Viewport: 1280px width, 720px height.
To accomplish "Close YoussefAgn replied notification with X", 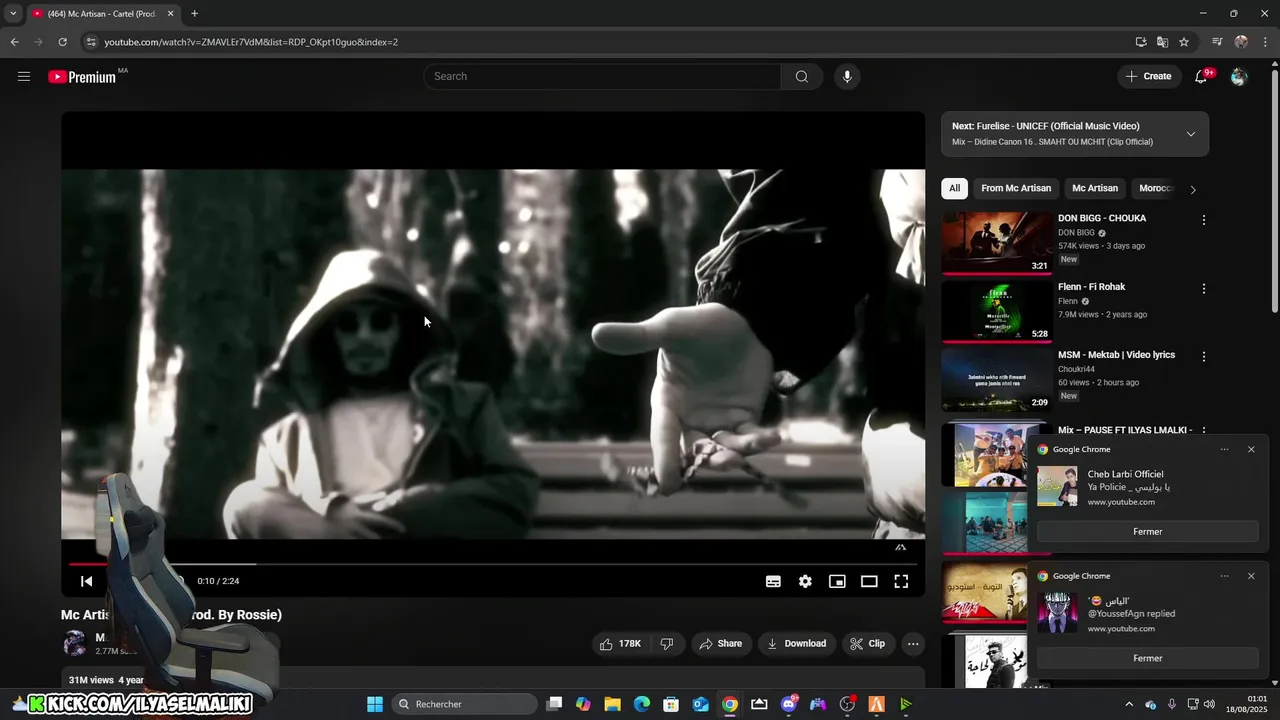I will [x=1251, y=576].
